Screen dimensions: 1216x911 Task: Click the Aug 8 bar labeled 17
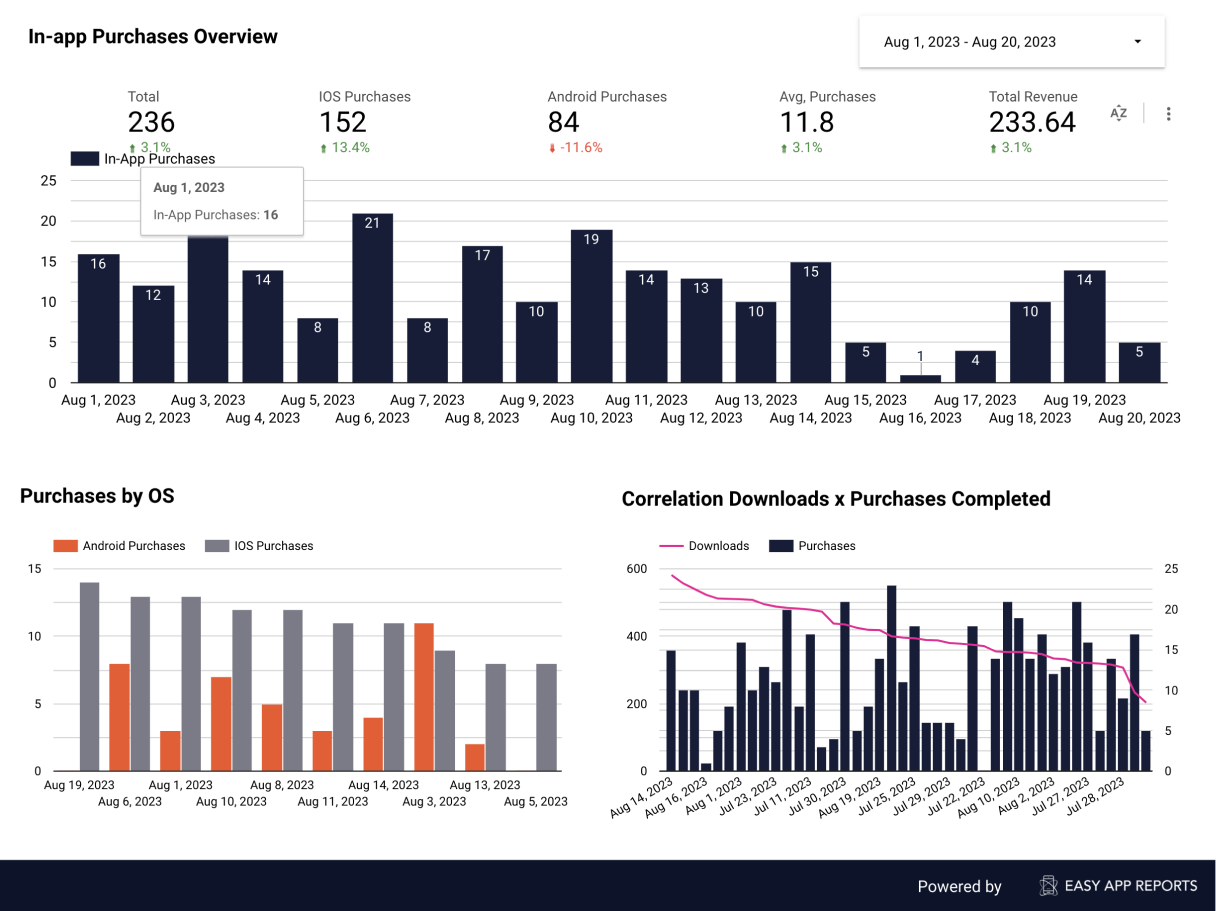[x=482, y=314]
